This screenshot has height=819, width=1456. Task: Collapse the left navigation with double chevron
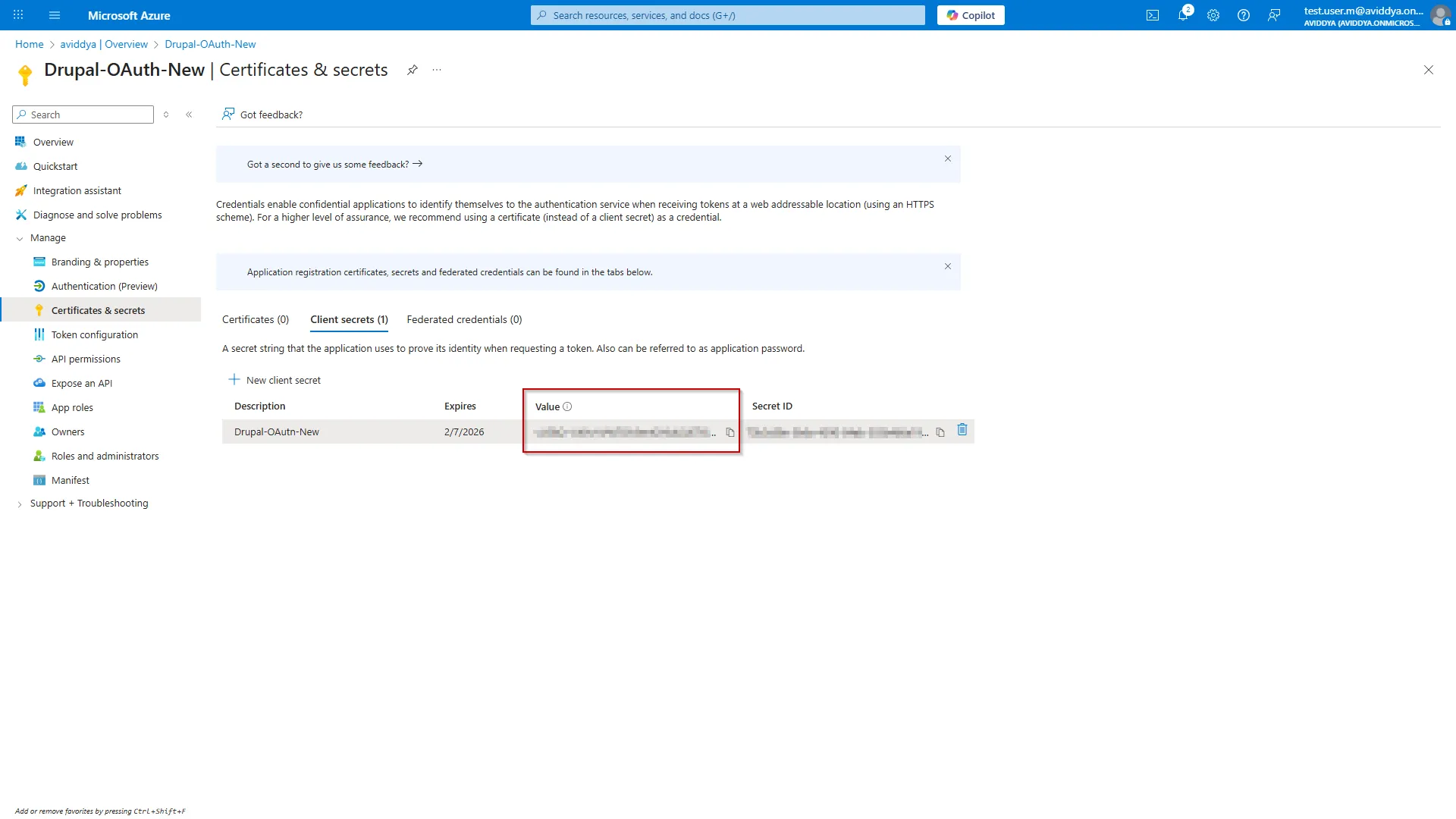pyautogui.click(x=189, y=115)
